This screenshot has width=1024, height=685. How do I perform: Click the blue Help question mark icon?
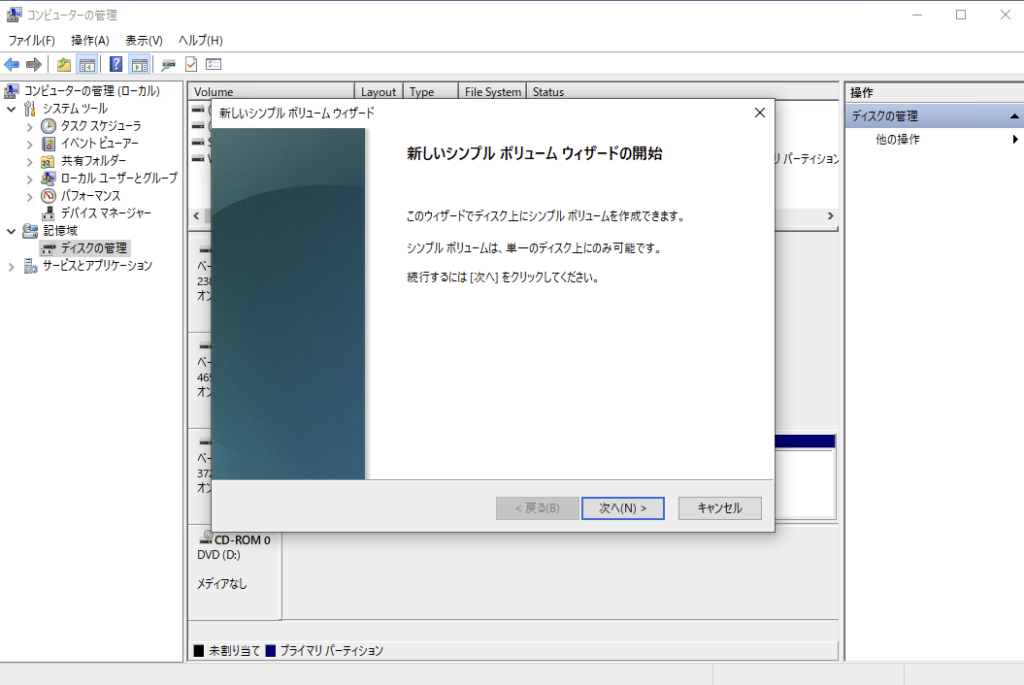coord(116,65)
